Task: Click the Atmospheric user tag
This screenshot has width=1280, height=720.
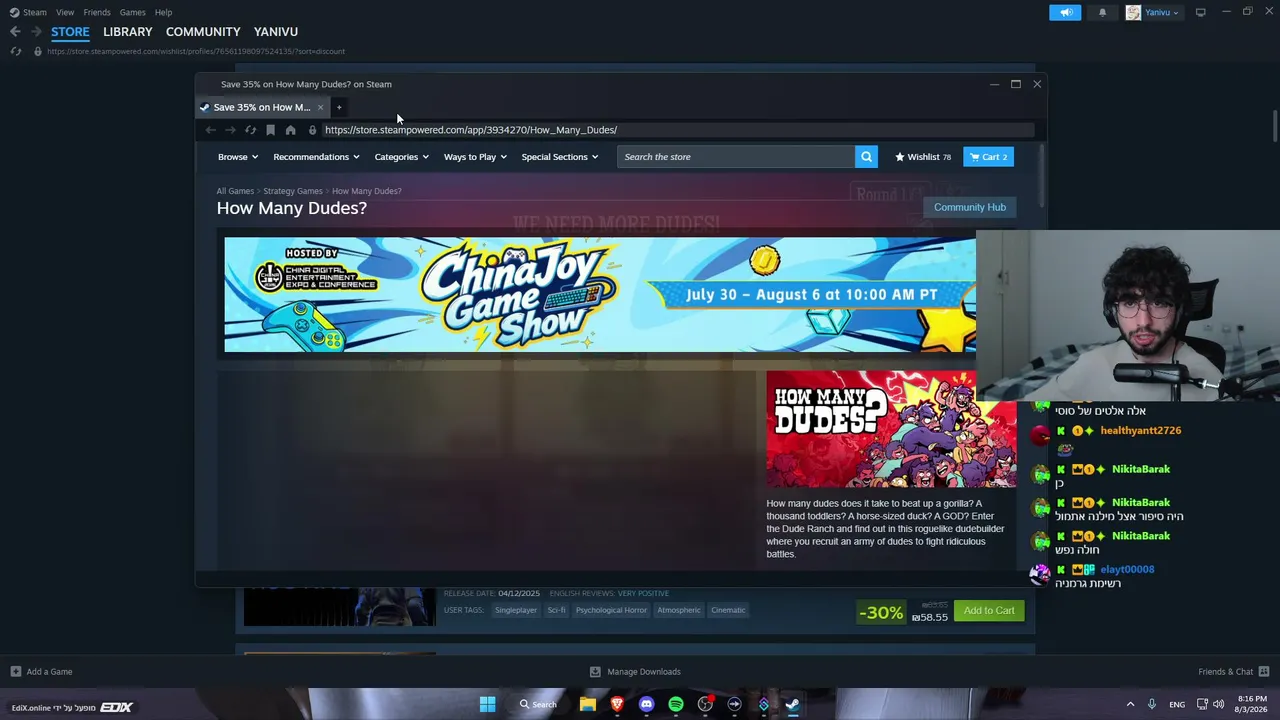Action: [x=679, y=610]
